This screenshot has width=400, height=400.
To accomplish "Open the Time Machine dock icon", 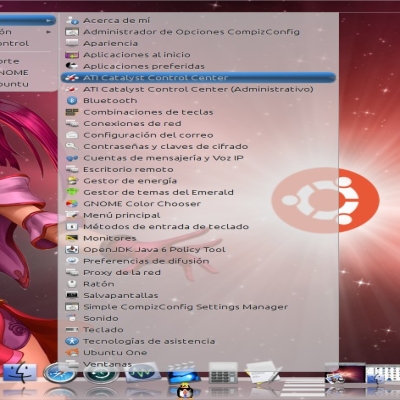I will [x=101, y=374].
